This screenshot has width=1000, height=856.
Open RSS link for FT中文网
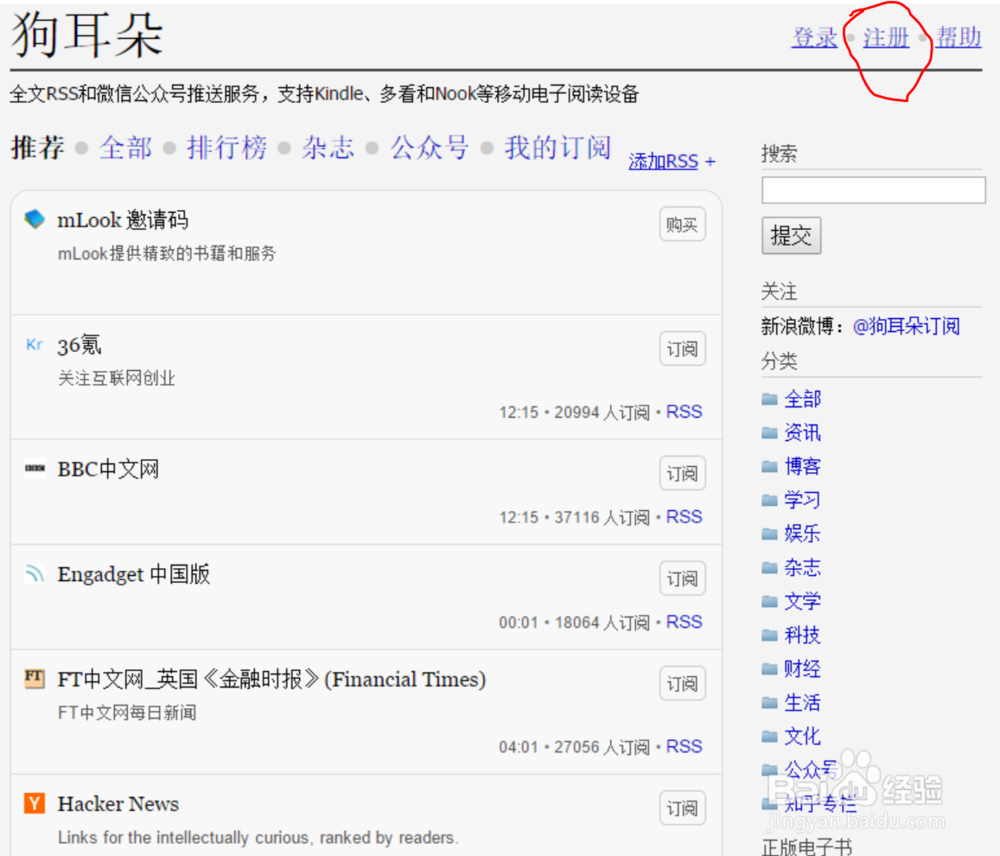pos(684,746)
